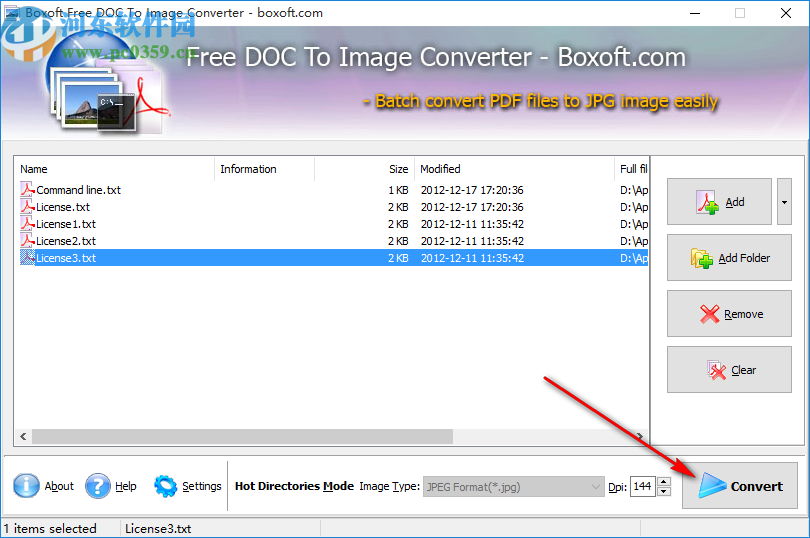This screenshot has height=538, width=810.
Task: Close the converter window
Action: point(786,13)
